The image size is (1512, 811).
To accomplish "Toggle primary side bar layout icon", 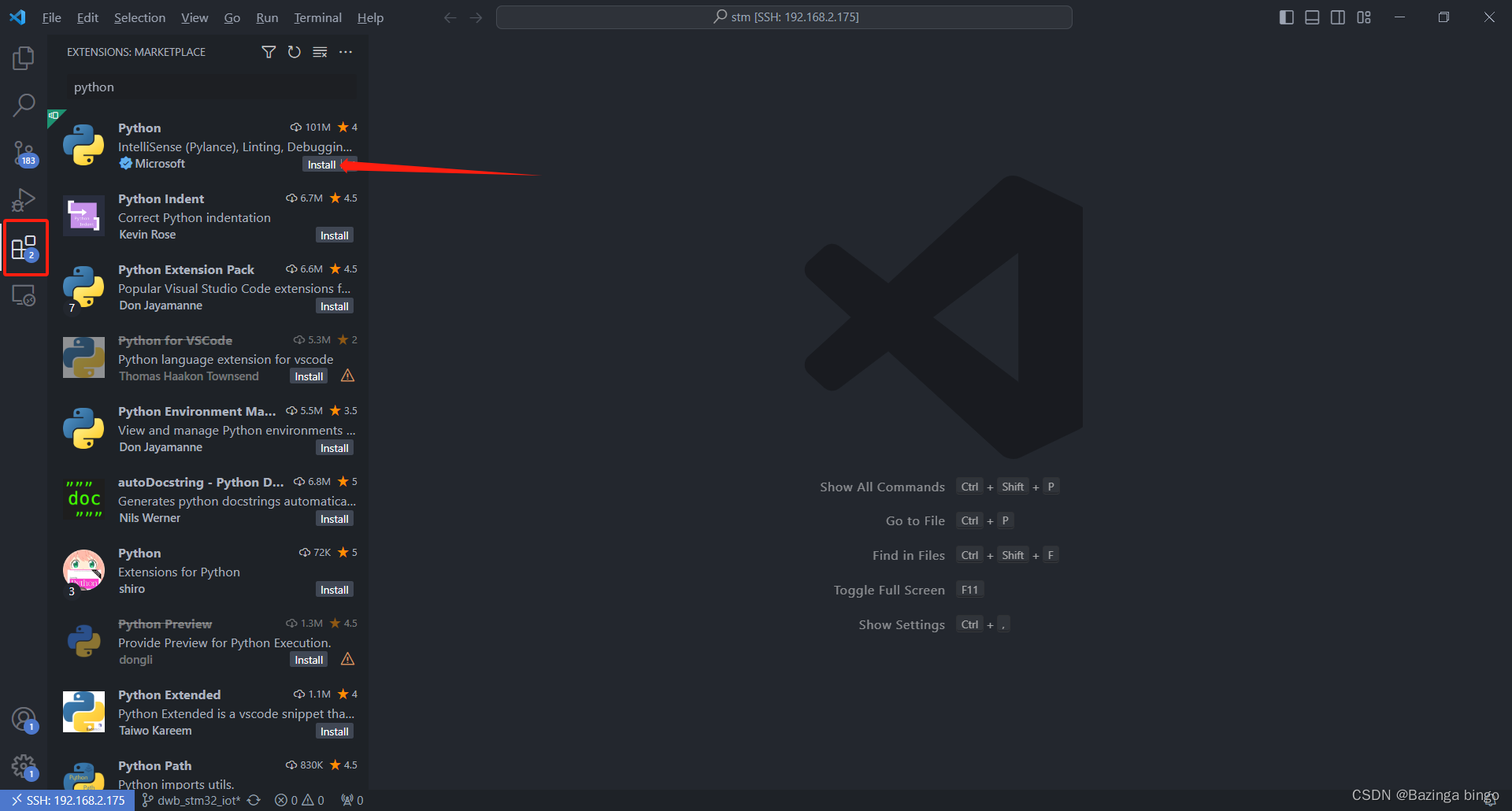I will (1287, 17).
